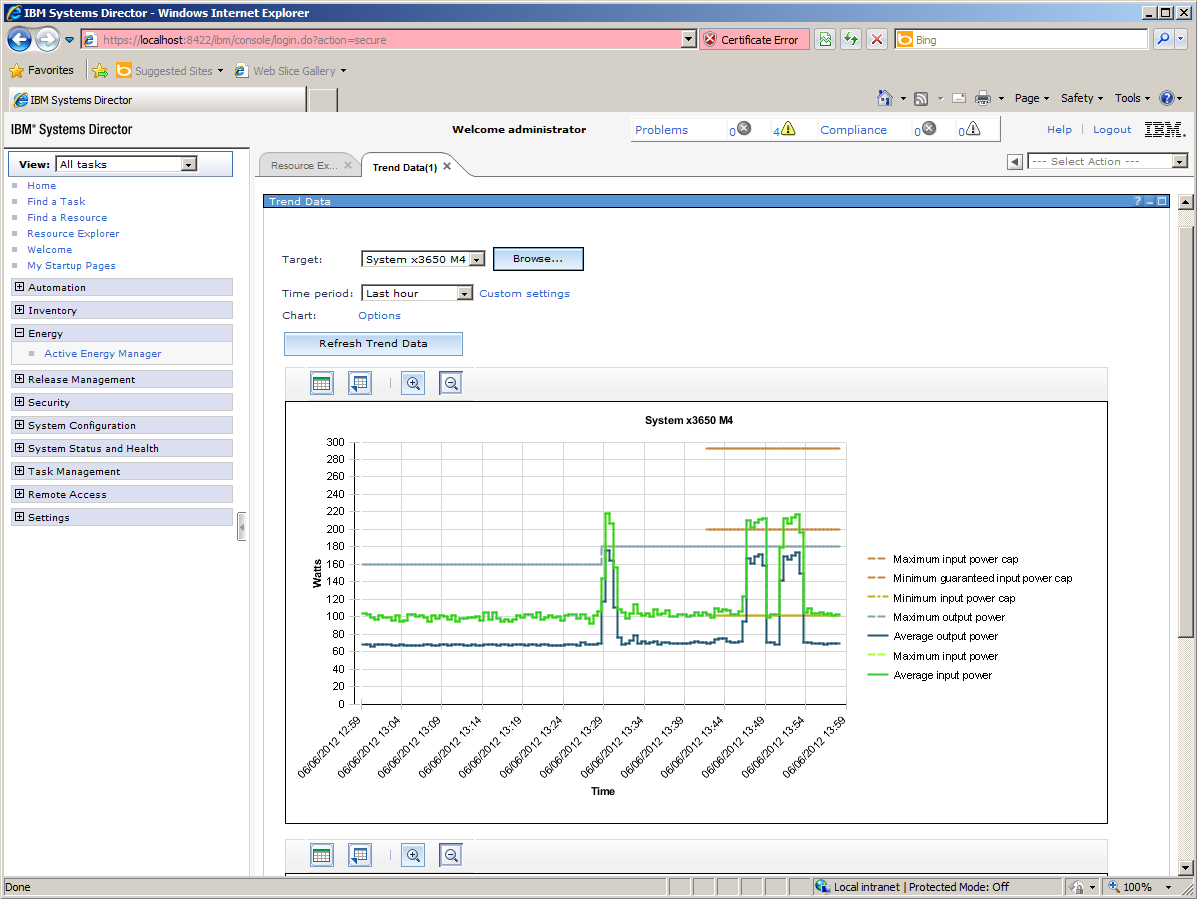Open the Time period Last hour dropdown

(465, 293)
